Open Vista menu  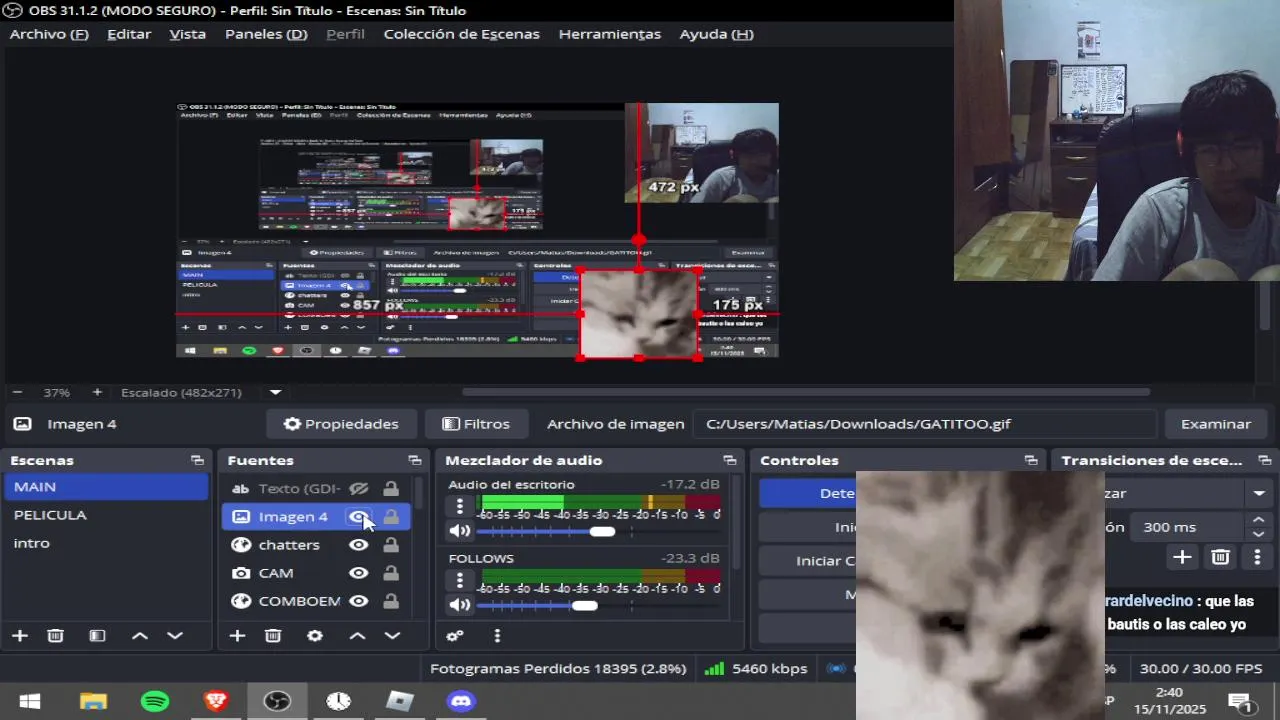187,34
